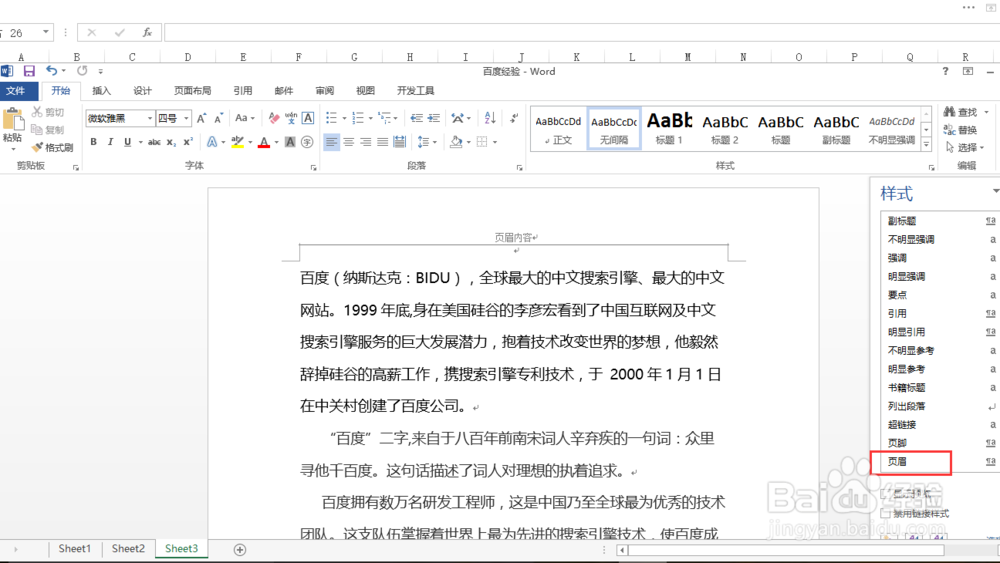Justify the paragraph text

tap(383, 142)
